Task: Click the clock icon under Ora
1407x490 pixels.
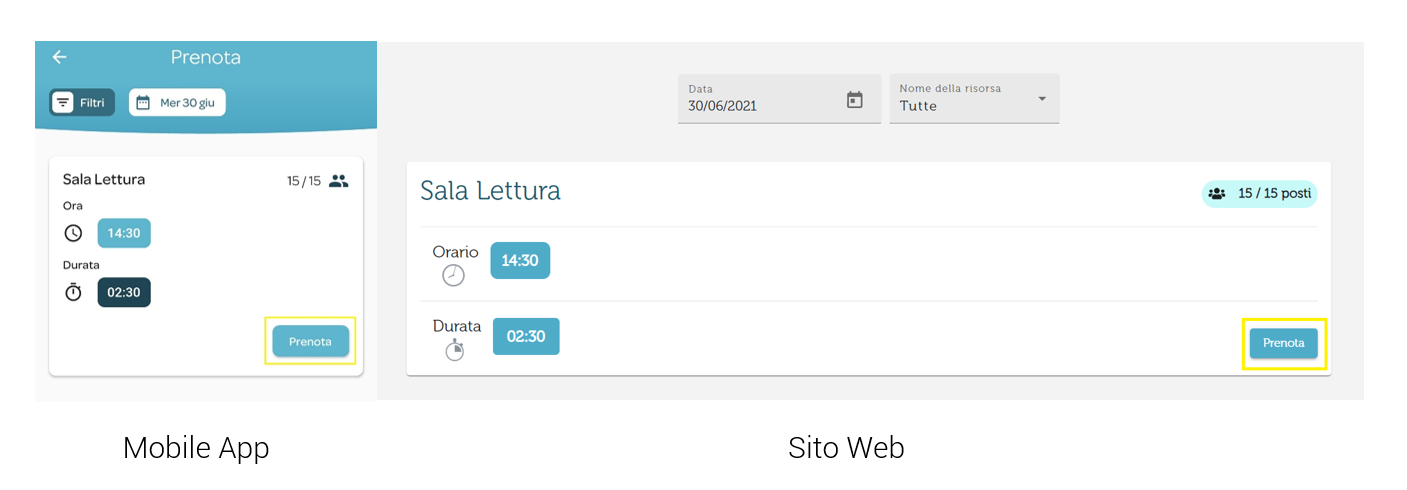Action: pos(73,233)
